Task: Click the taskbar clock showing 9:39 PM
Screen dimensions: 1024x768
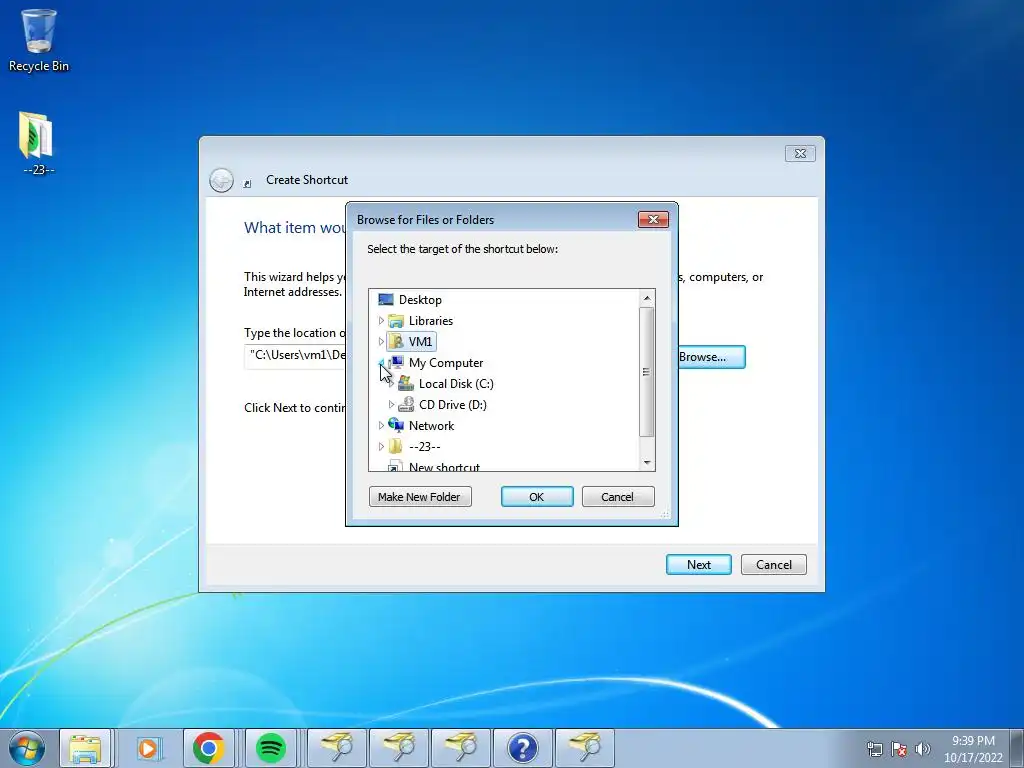Action: pos(973,749)
